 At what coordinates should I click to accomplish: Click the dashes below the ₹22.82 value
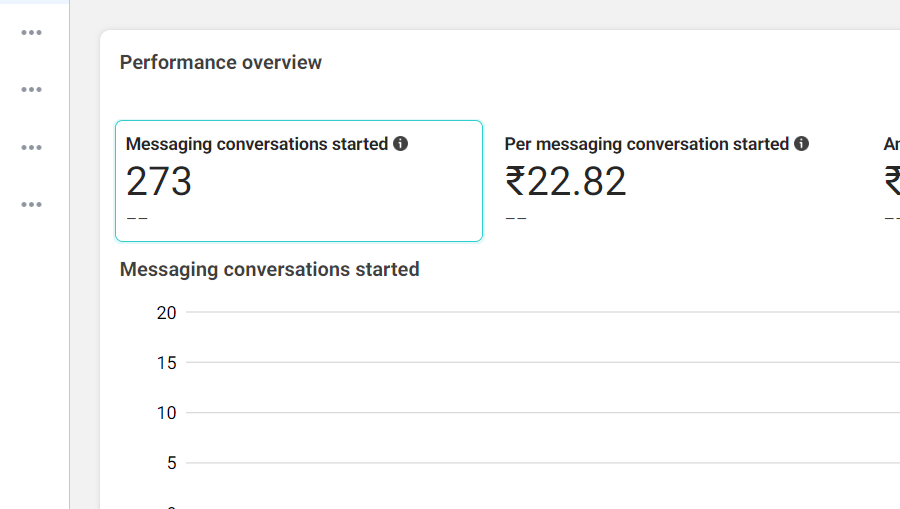[516, 218]
